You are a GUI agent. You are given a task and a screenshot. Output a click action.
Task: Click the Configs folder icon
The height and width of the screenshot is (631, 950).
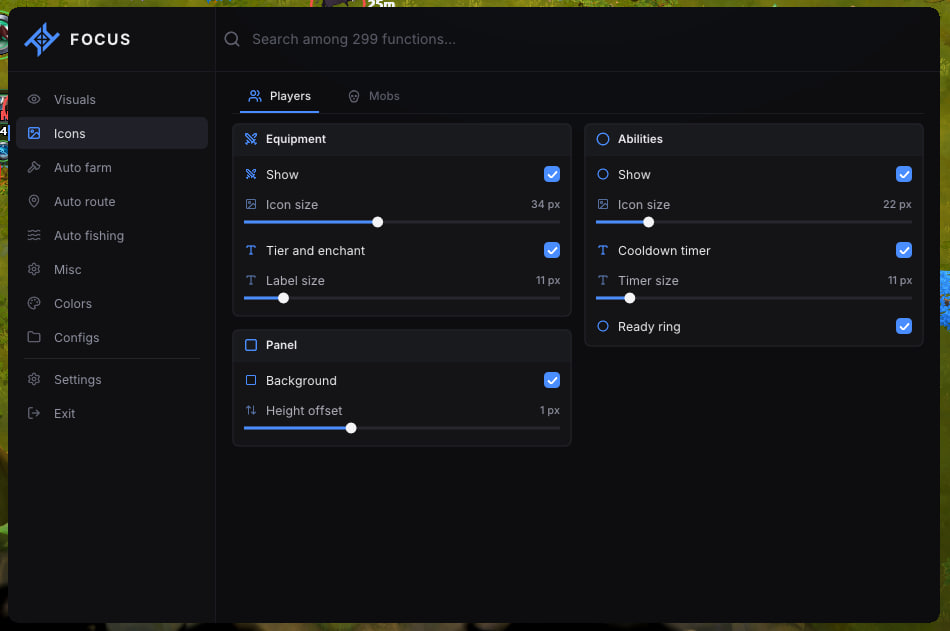(x=34, y=336)
